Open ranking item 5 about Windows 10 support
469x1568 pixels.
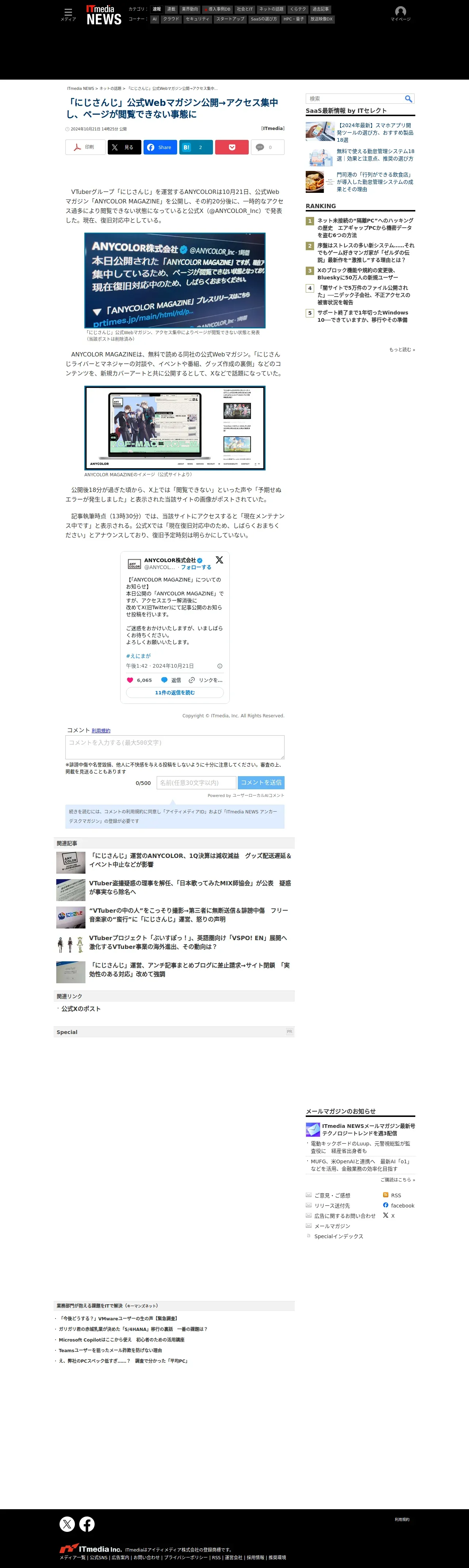(362, 316)
